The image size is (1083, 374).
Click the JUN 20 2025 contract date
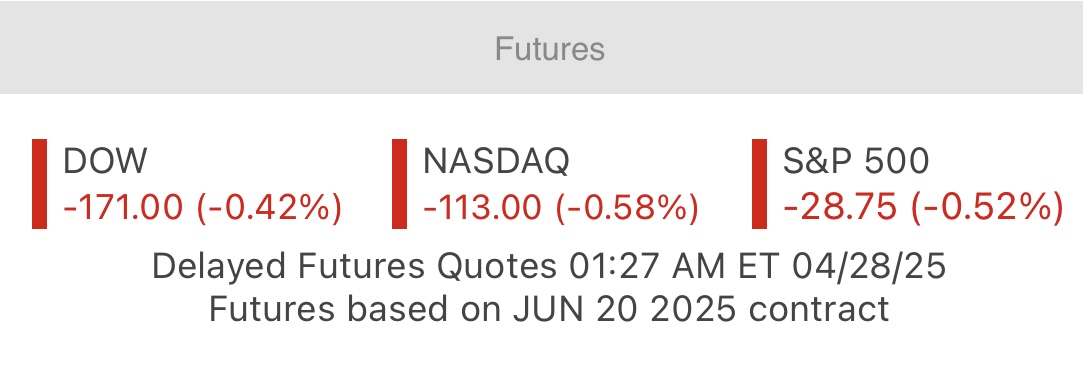624,308
